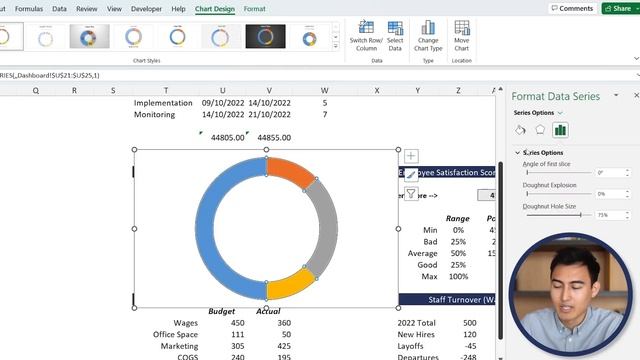
Task: Click the Layoffs value -45
Action: tap(470, 346)
